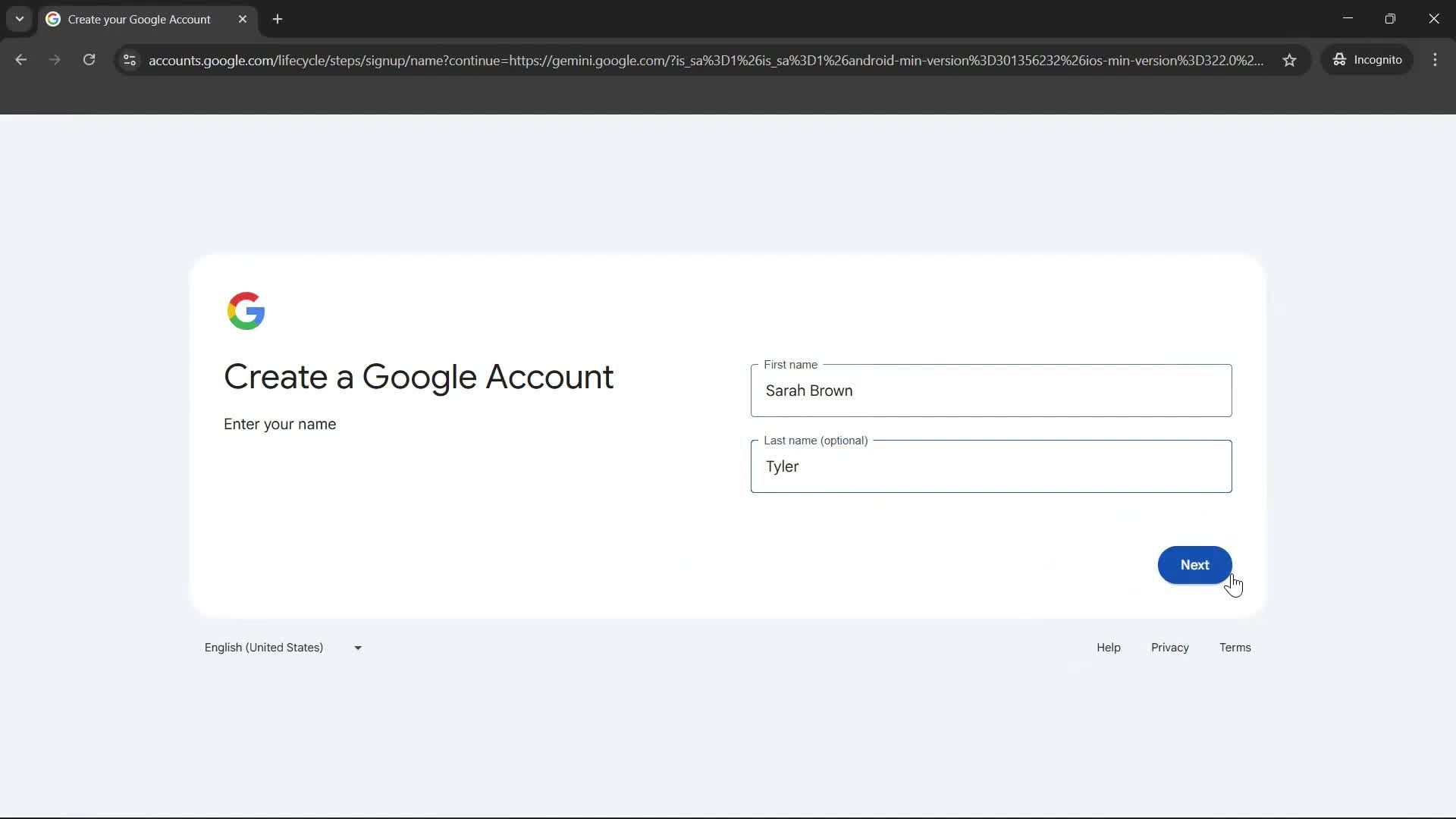Click the back navigation arrow

[20, 60]
